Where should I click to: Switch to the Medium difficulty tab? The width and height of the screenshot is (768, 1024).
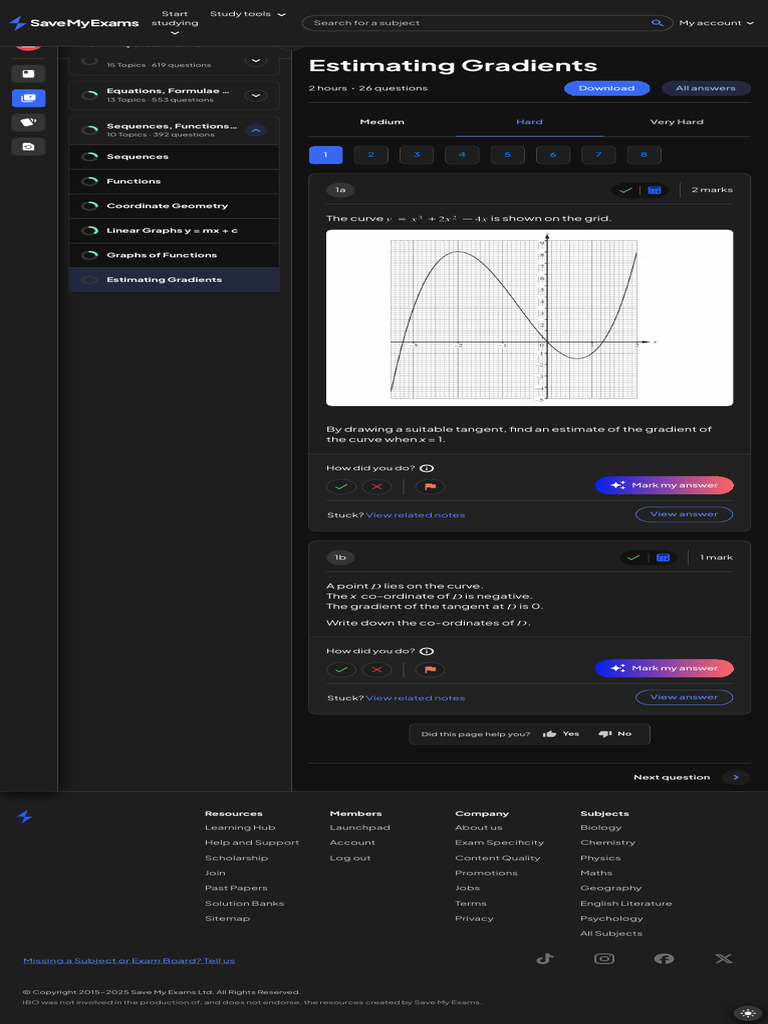pos(382,122)
